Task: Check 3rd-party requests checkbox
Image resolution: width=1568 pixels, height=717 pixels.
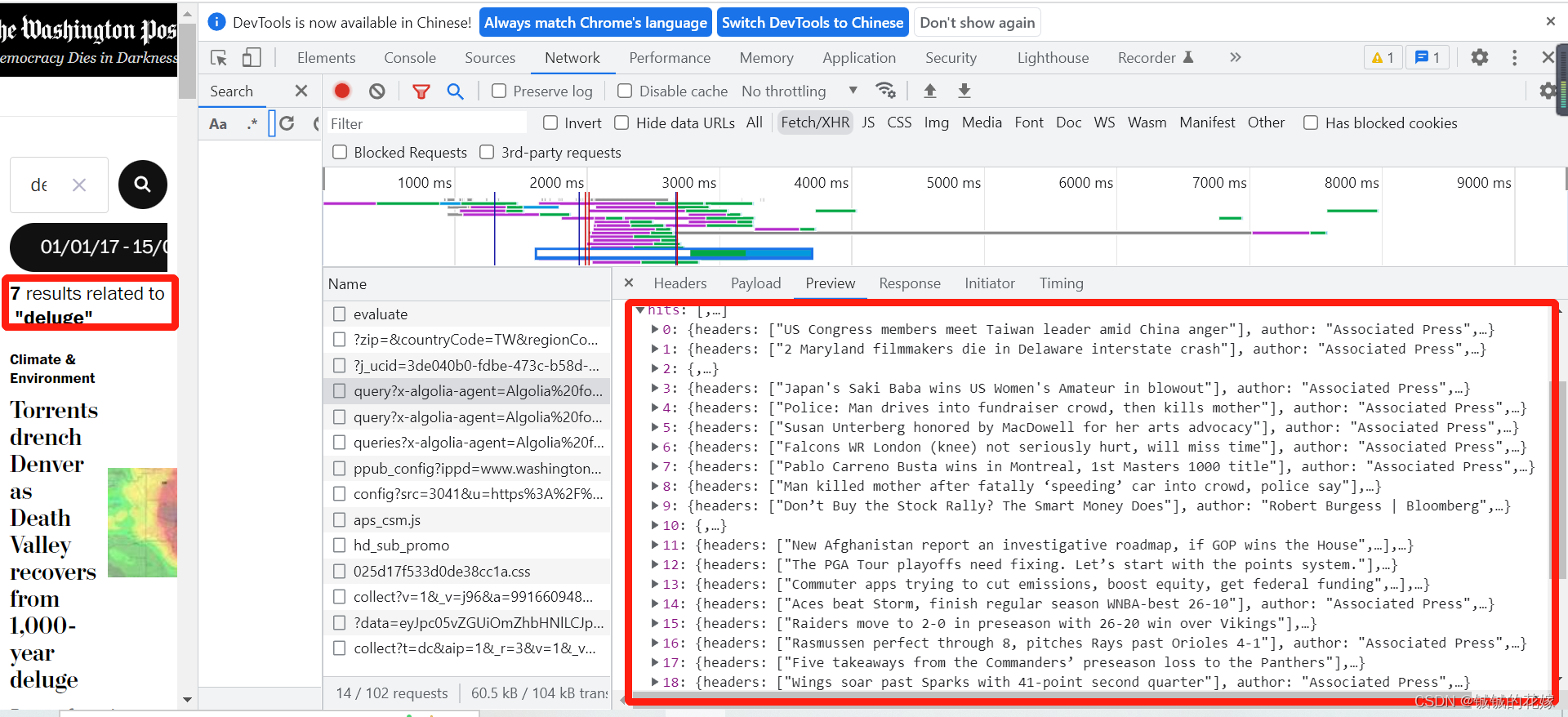Action: (487, 152)
